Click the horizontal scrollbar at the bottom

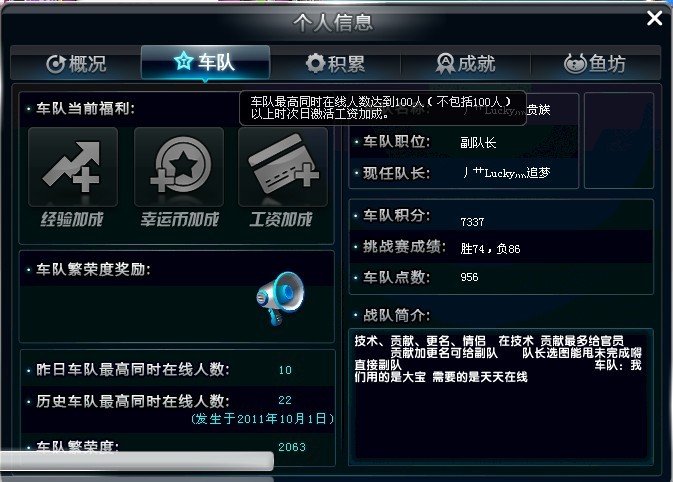coord(136,461)
